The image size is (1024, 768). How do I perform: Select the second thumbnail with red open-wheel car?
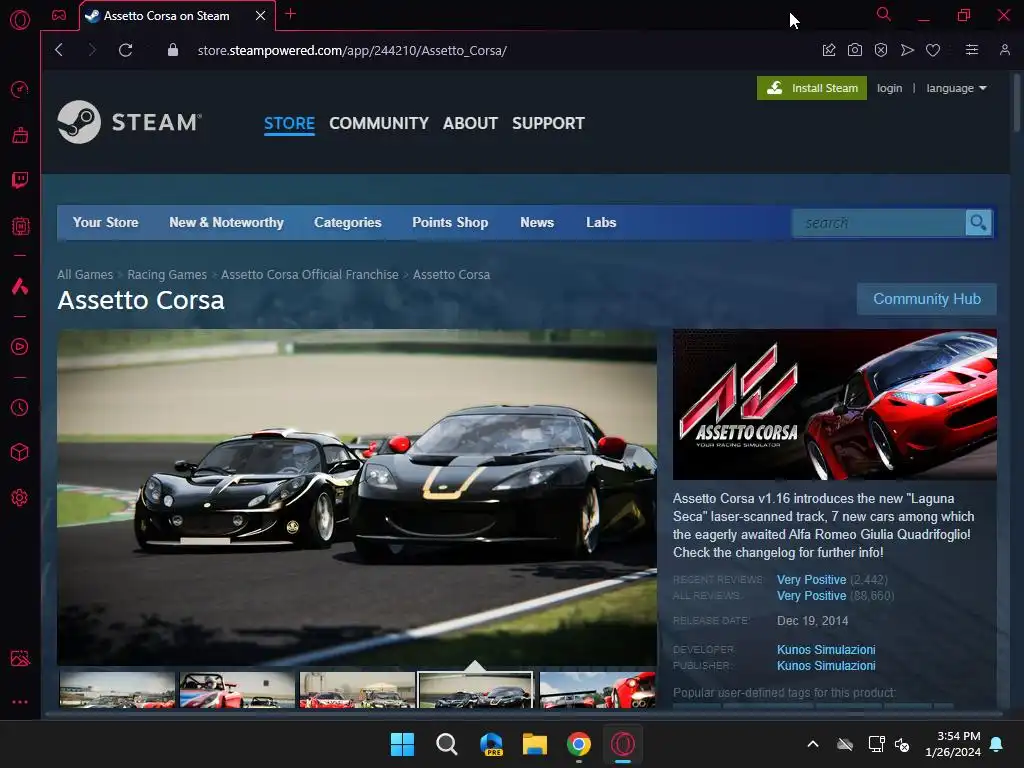[237, 690]
